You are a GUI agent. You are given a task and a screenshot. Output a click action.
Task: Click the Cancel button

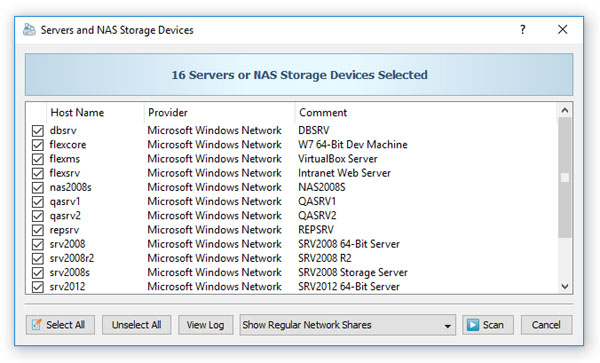click(546, 325)
